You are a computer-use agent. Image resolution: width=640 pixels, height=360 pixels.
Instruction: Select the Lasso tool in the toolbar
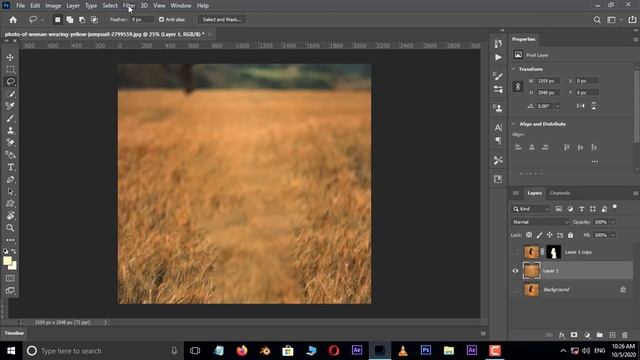10,82
